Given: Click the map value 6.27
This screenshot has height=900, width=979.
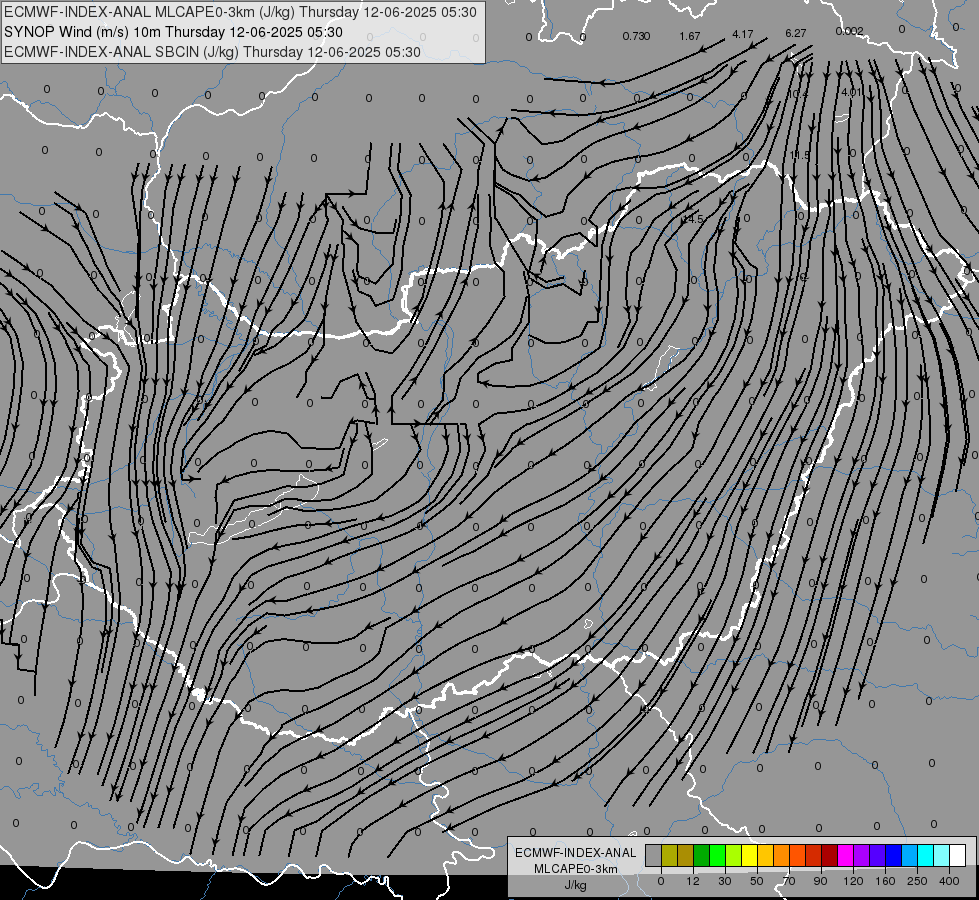Looking at the screenshot, I should point(795,33).
